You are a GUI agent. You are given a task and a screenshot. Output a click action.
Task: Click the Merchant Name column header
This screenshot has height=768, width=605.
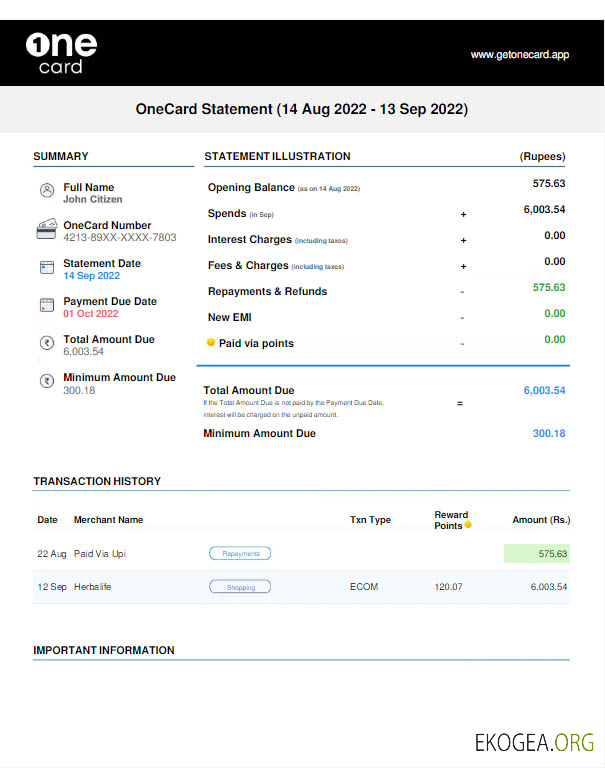pos(108,520)
